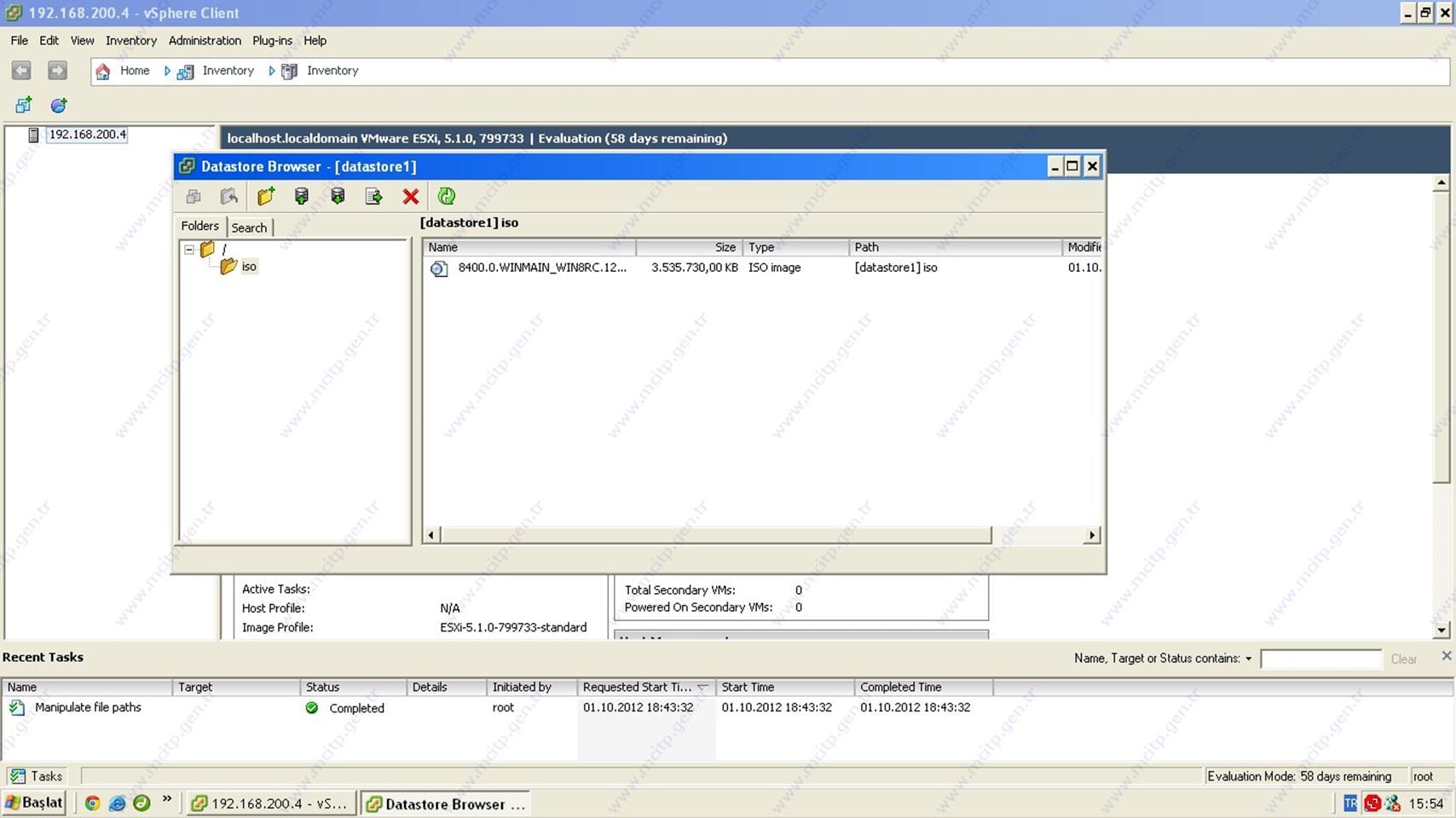The width and height of the screenshot is (1456, 818).
Task: Go up one folder level in Datastore Browser
Action: coord(228,197)
